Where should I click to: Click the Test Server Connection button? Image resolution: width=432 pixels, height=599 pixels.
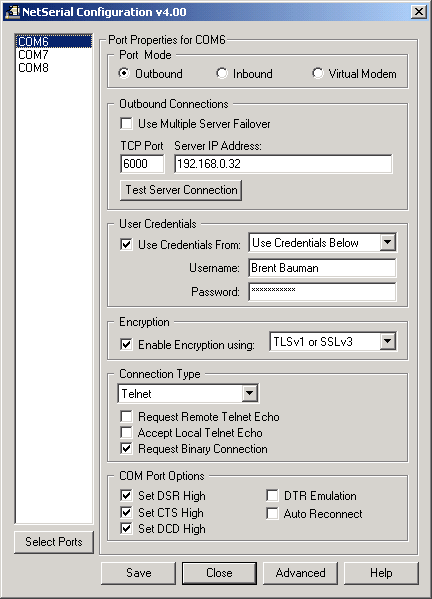pos(181,190)
